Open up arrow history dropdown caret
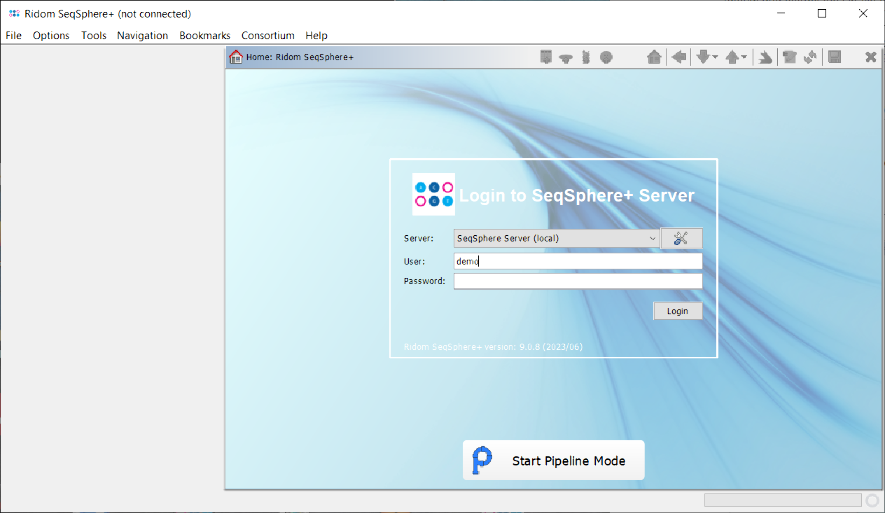 pyautogui.click(x=744, y=57)
